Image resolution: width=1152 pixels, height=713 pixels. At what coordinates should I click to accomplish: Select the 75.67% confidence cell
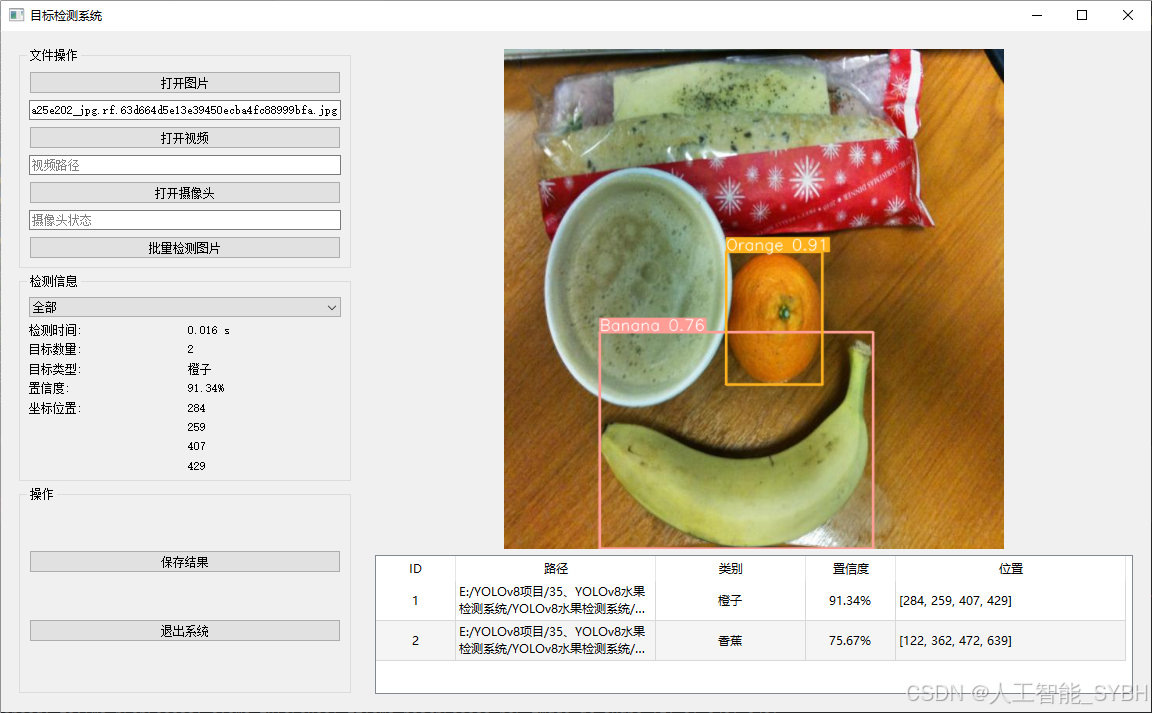pyautogui.click(x=850, y=640)
